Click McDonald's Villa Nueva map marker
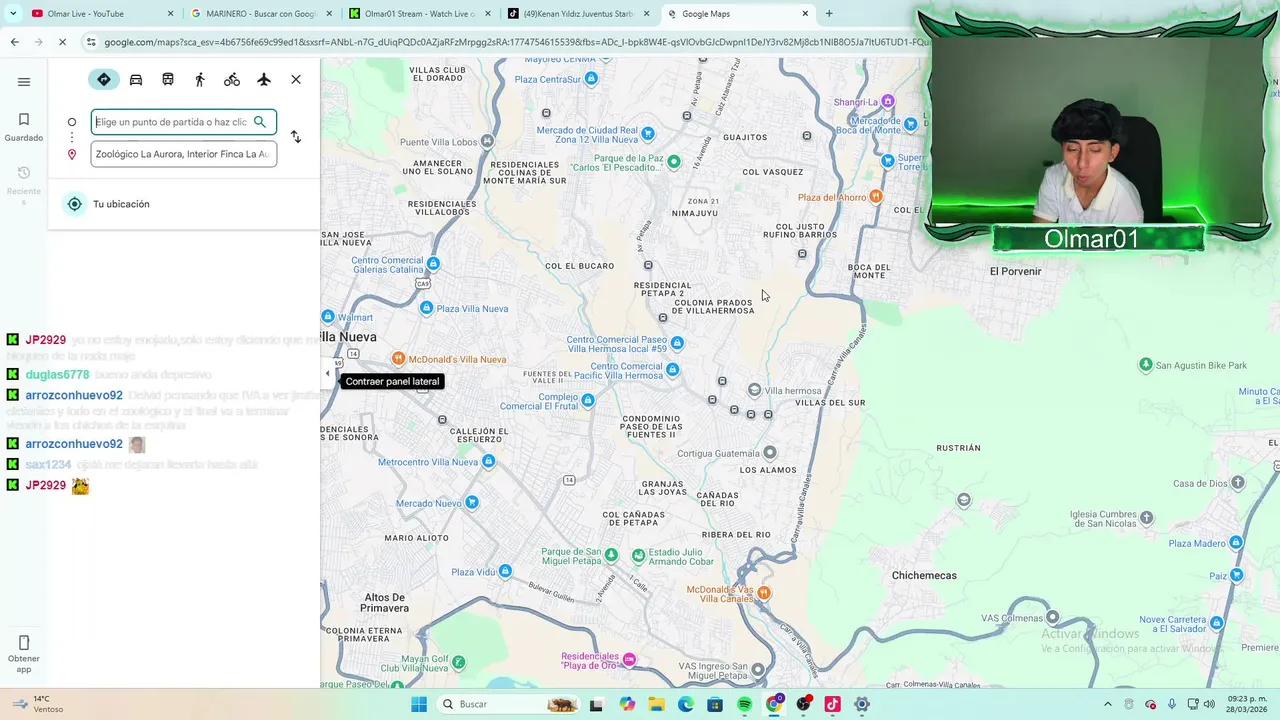Image resolution: width=1280 pixels, height=720 pixels. (x=399, y=359)
